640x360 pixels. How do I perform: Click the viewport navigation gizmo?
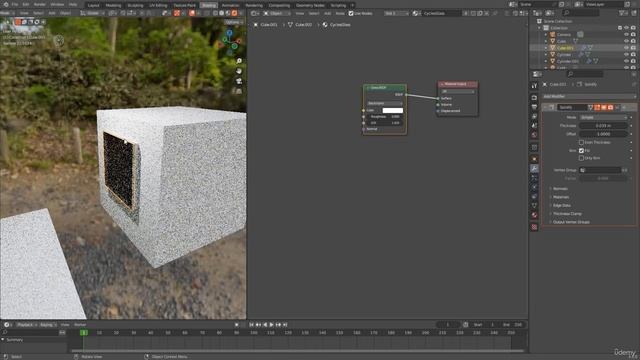click(x=230, y=42)
